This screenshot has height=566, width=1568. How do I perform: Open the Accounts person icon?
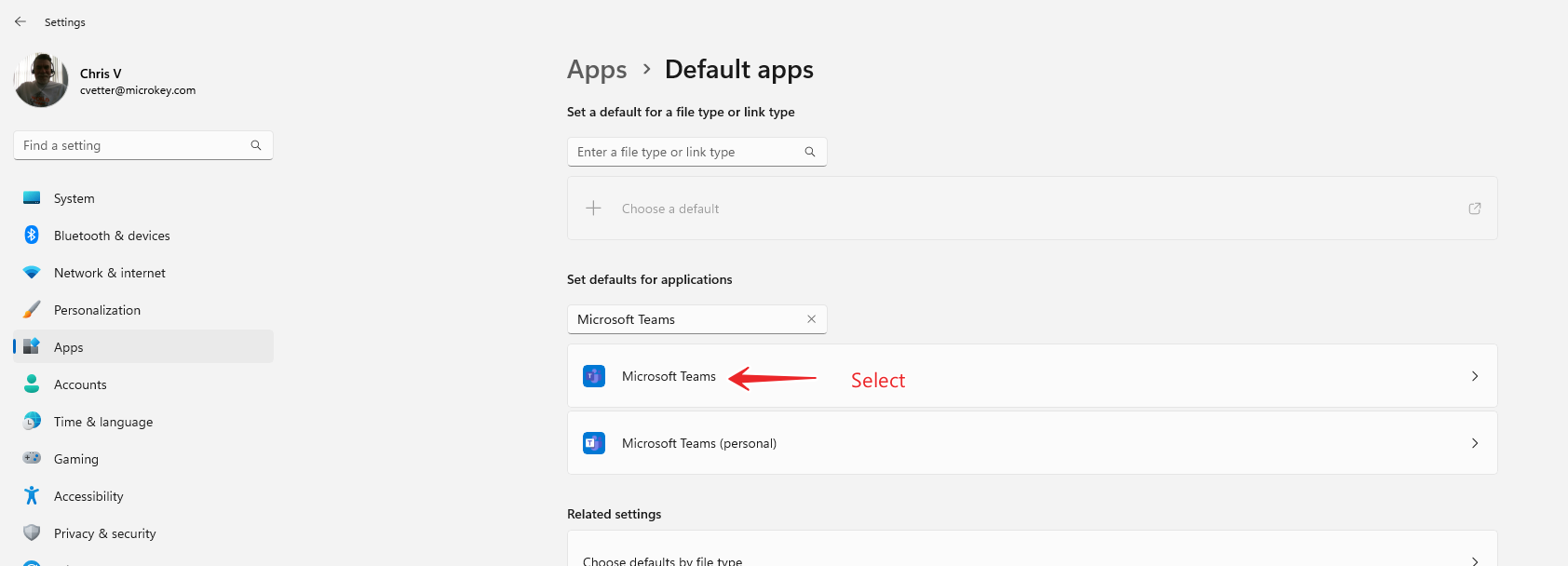(x=32, y=384)
